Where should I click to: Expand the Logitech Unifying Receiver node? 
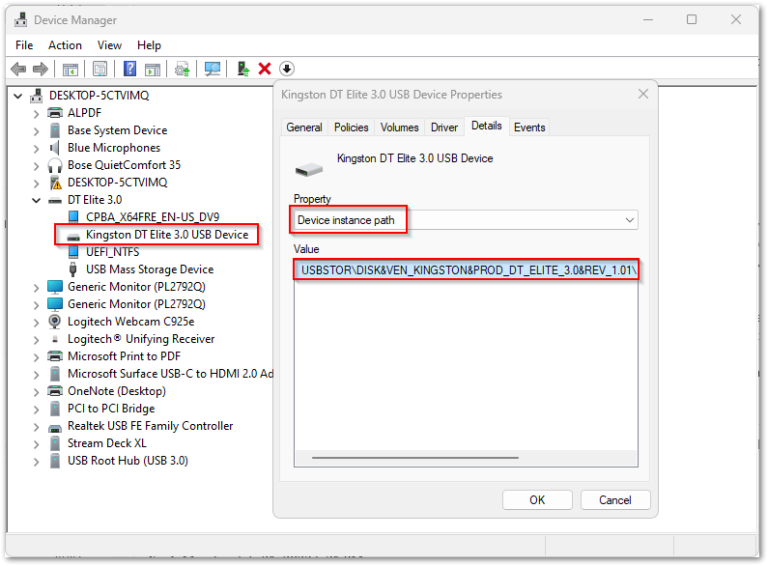tap(36, 340)
